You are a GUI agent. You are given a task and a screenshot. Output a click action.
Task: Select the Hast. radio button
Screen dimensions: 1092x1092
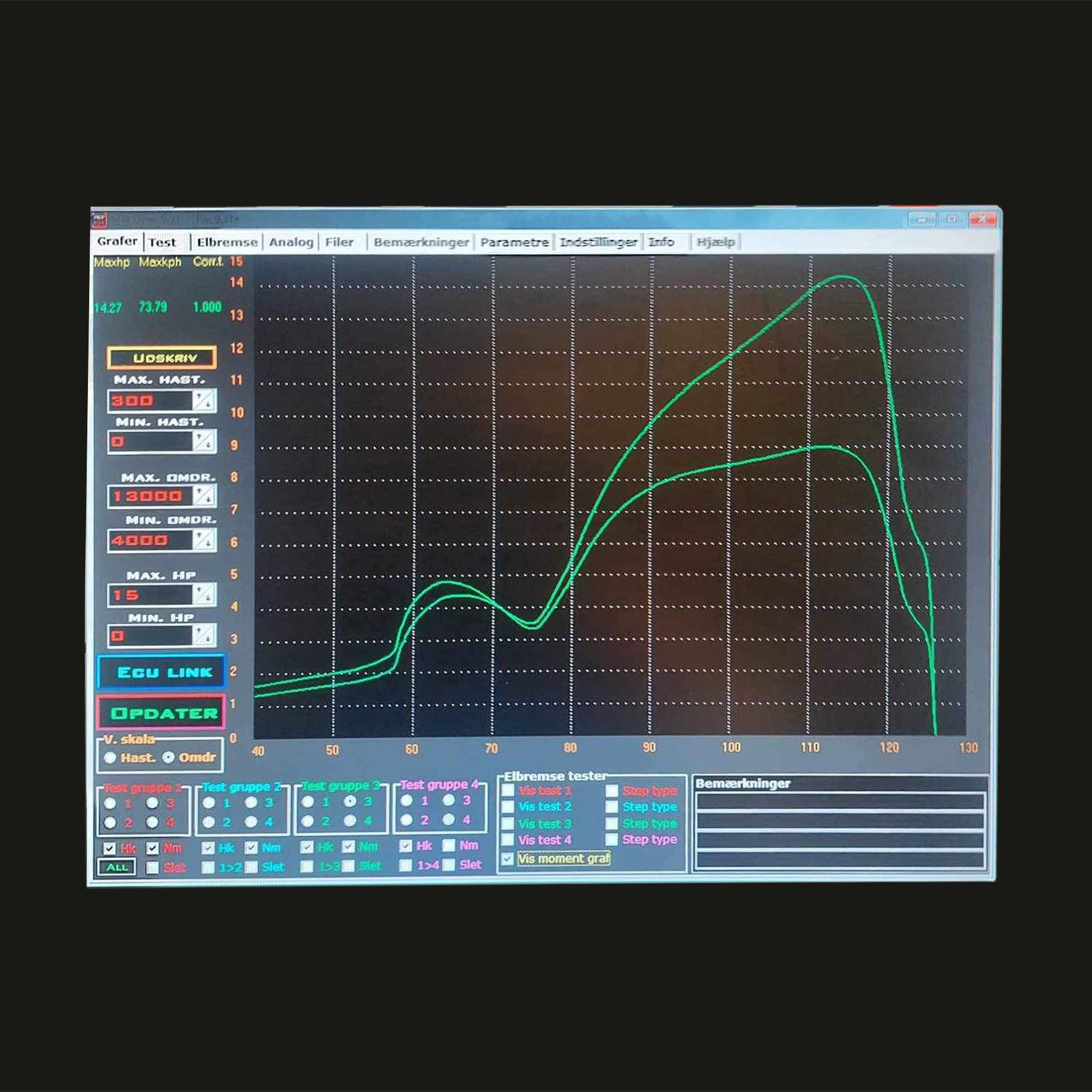(x=110, y=758)
